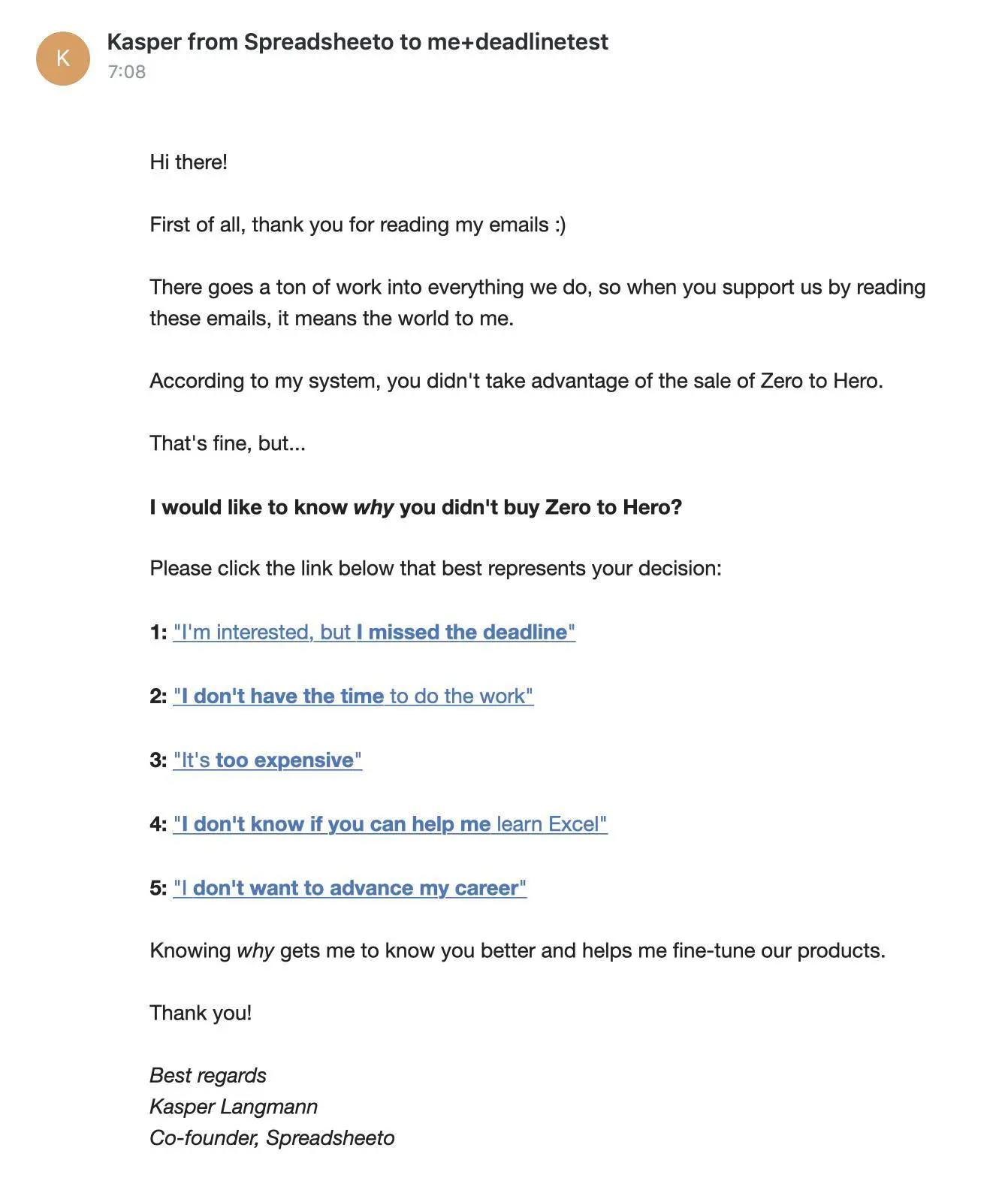Click the orange K sender avatar
This screenshot has height=1178, width=1008.
(63, 58)
